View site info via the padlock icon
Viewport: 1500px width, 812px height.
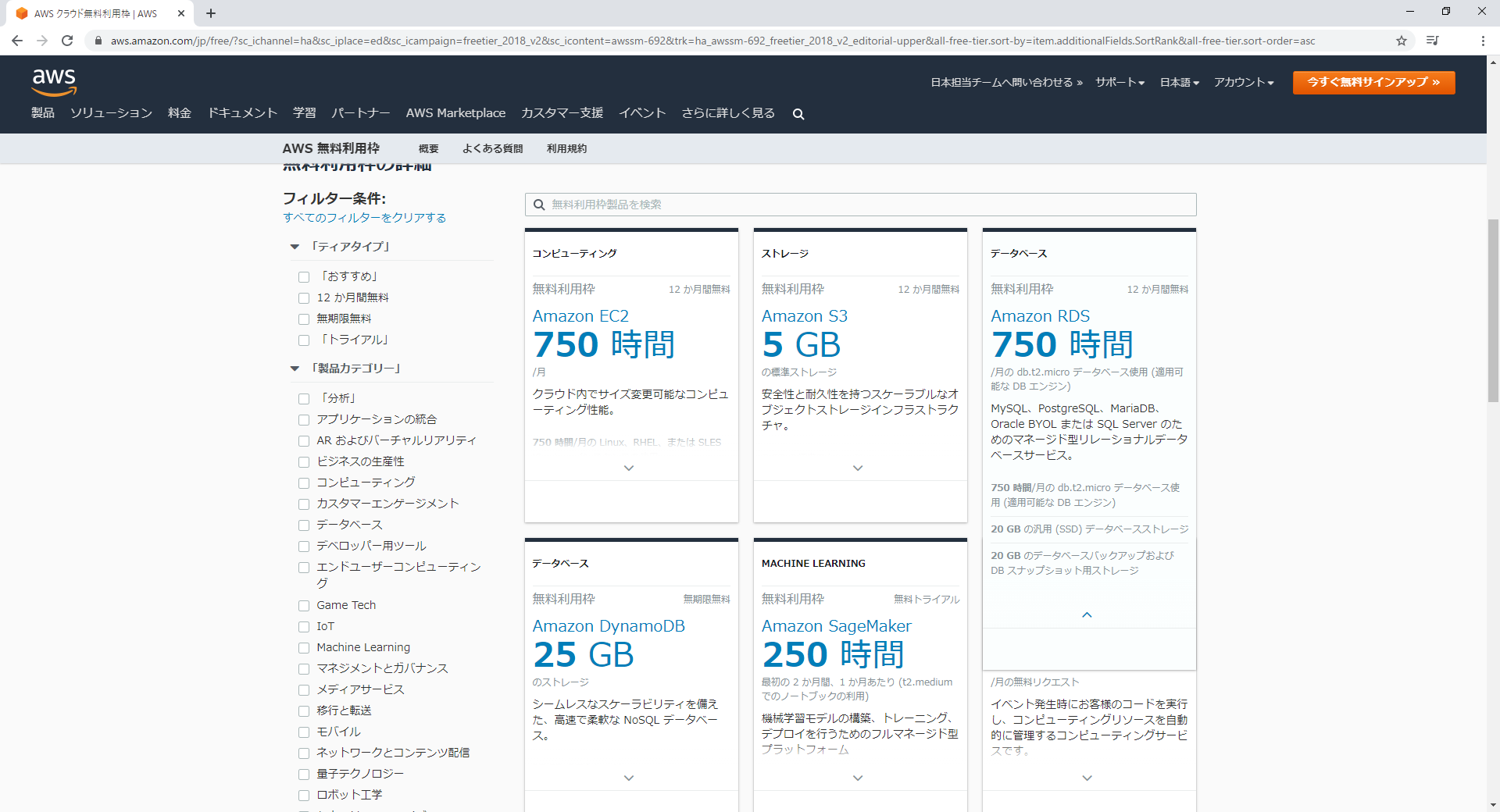coord(98,41)
